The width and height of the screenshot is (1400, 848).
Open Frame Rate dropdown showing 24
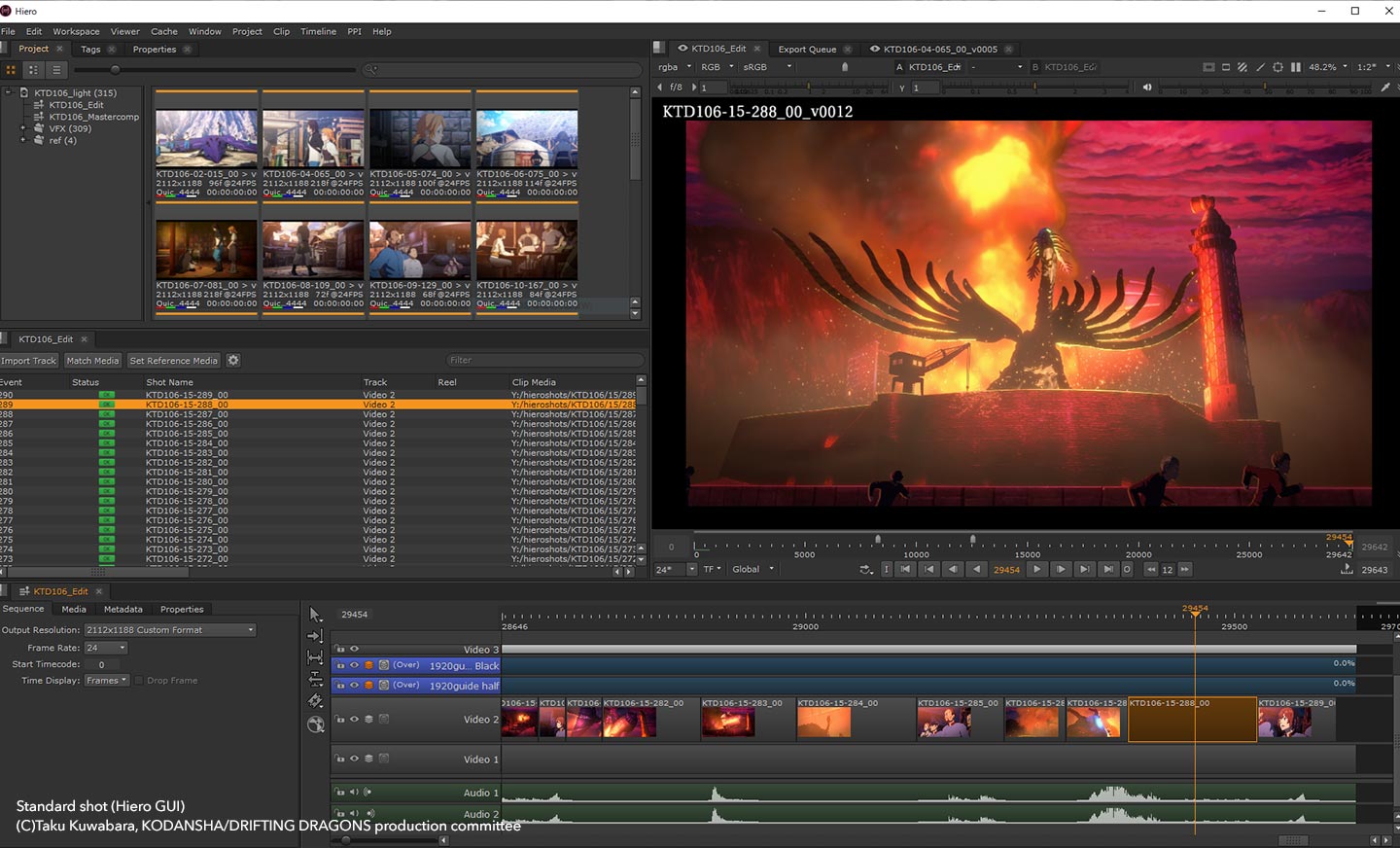coord(106,648)
